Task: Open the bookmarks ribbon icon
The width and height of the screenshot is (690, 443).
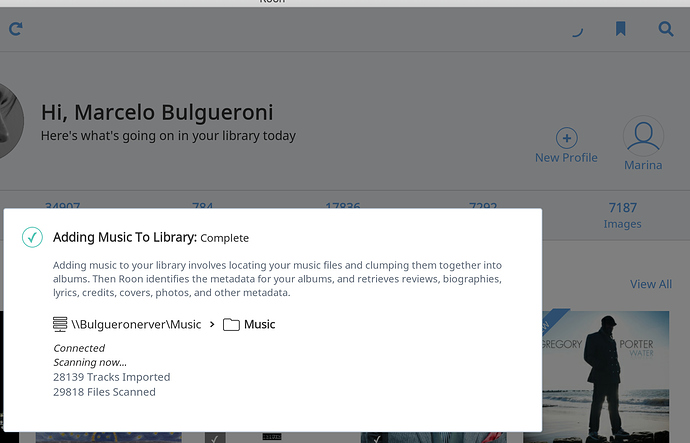Action: (620, 29)
